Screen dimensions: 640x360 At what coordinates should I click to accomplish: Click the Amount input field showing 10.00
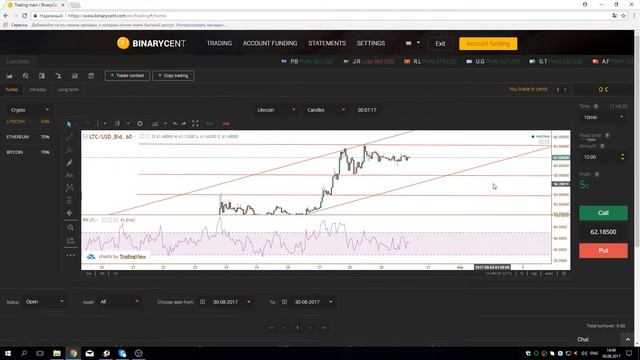[598, 157]
